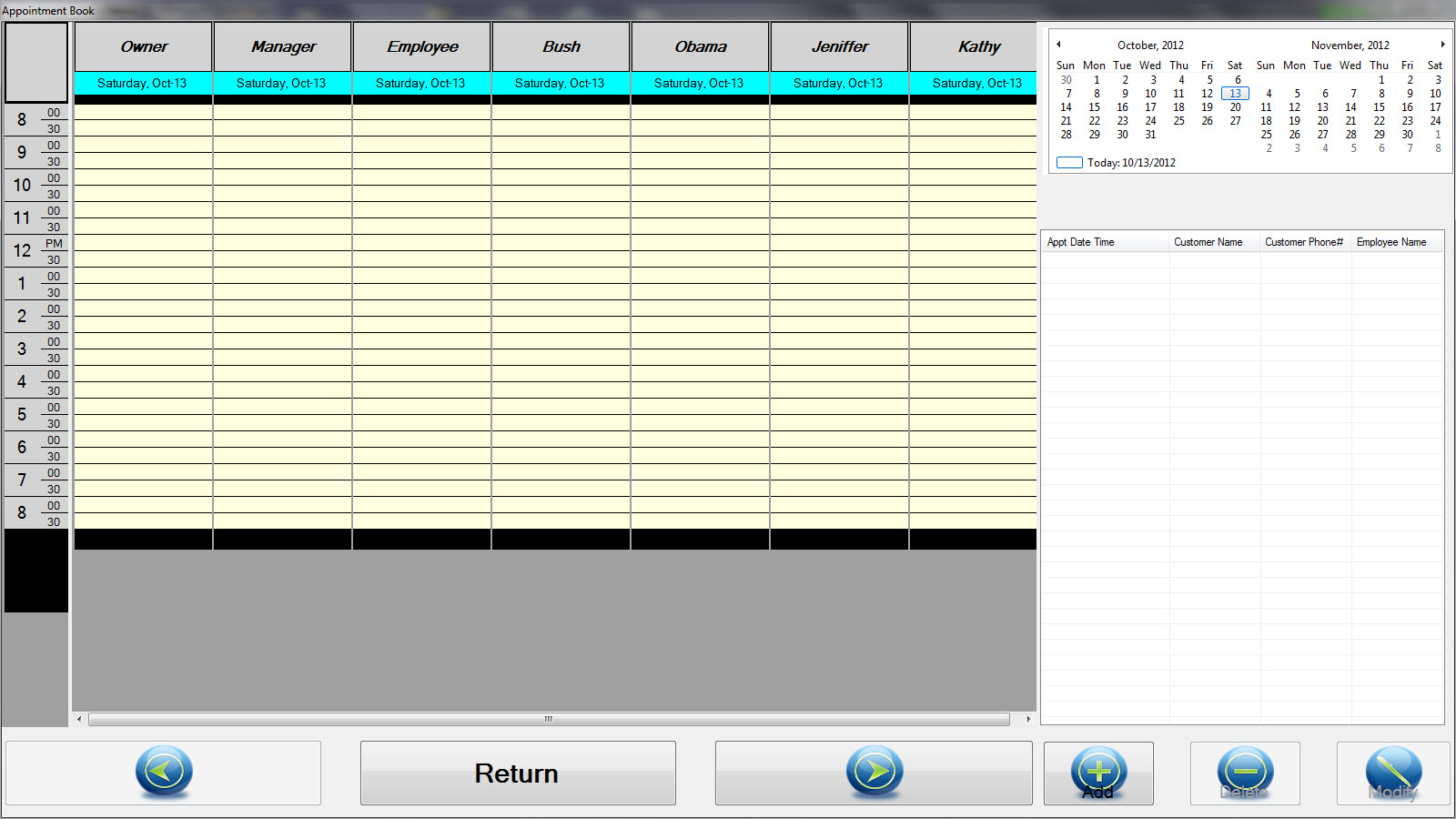Click the blue back arrow icon
1456x819 pixels.
[x=164, y=772]
